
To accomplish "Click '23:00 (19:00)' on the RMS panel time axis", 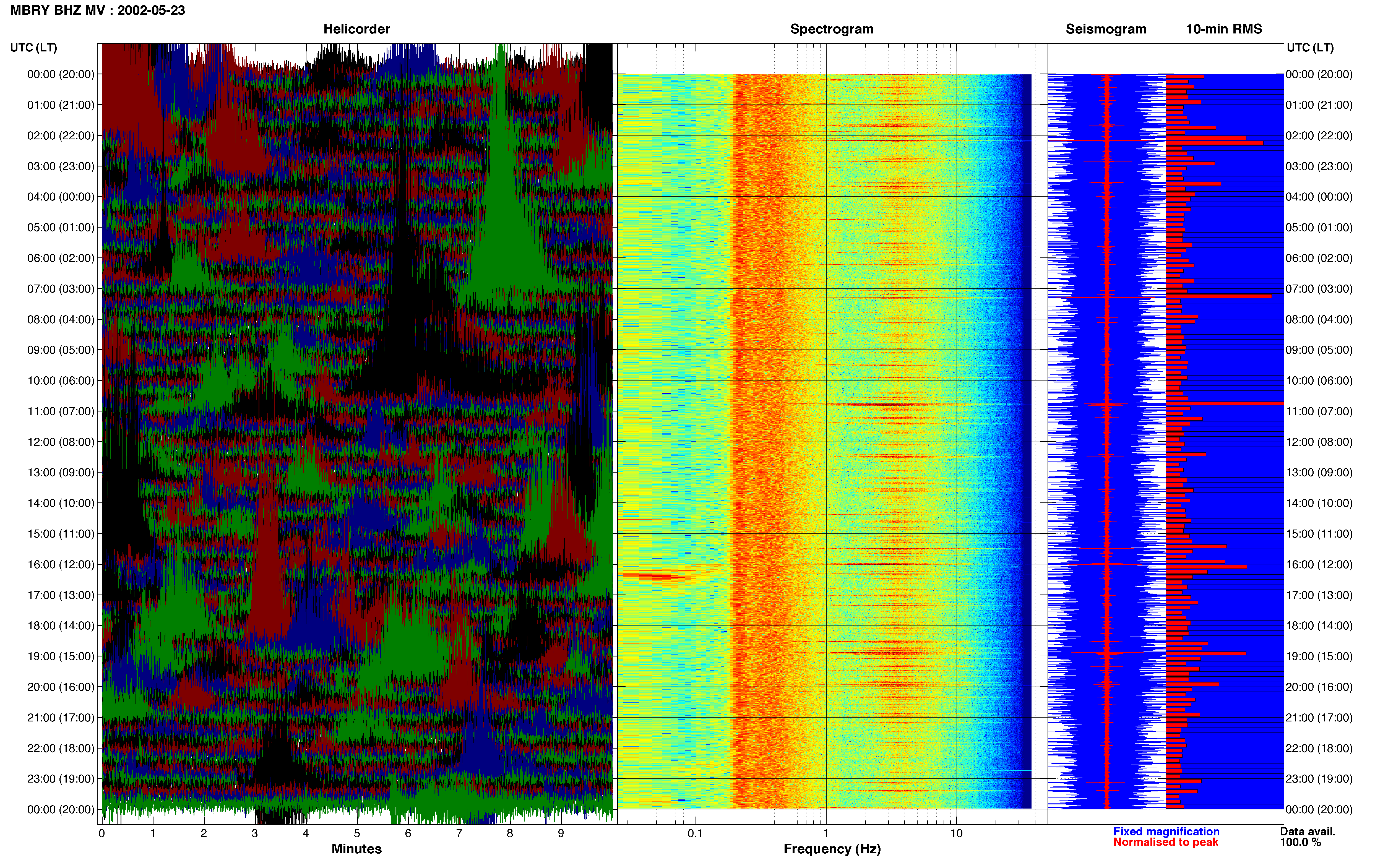I will coord(1319,779).
